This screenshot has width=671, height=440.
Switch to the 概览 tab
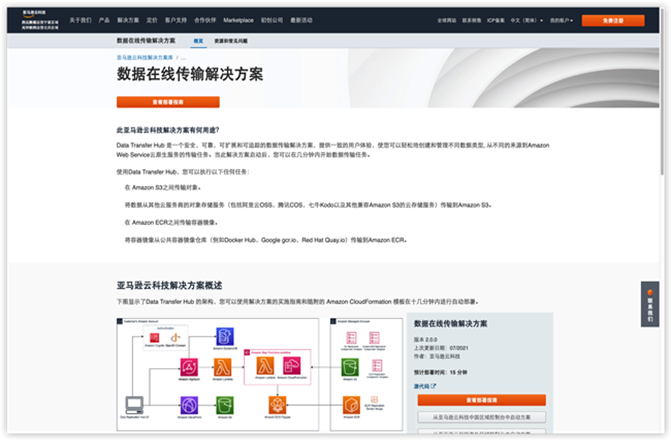[x=199, y=41]
